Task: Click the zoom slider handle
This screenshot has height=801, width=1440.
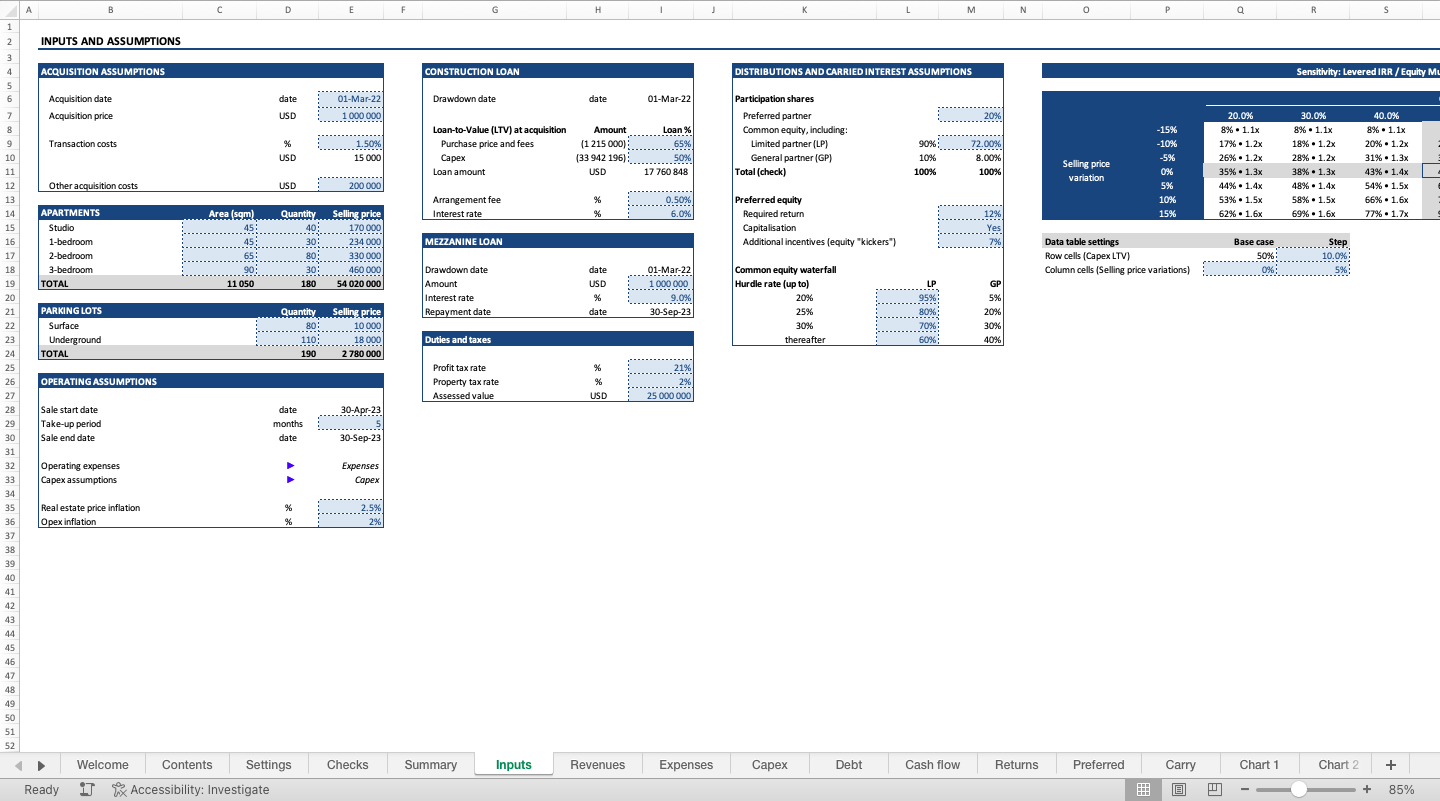Action: [1298, 789]
